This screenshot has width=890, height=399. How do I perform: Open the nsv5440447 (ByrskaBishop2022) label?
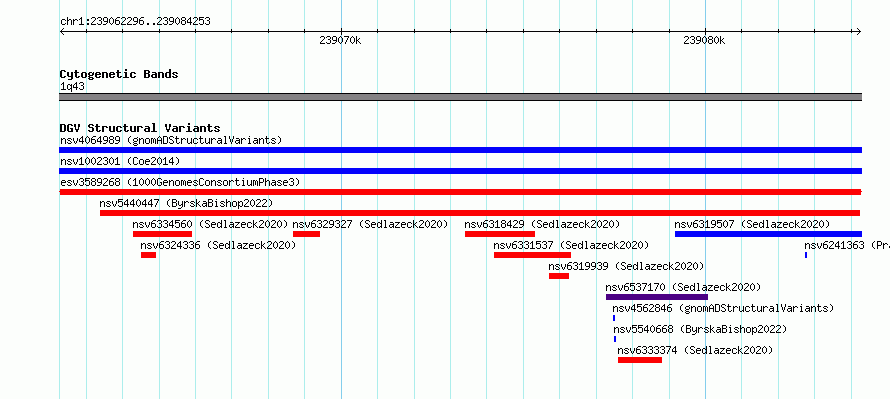tap(186, 203)
